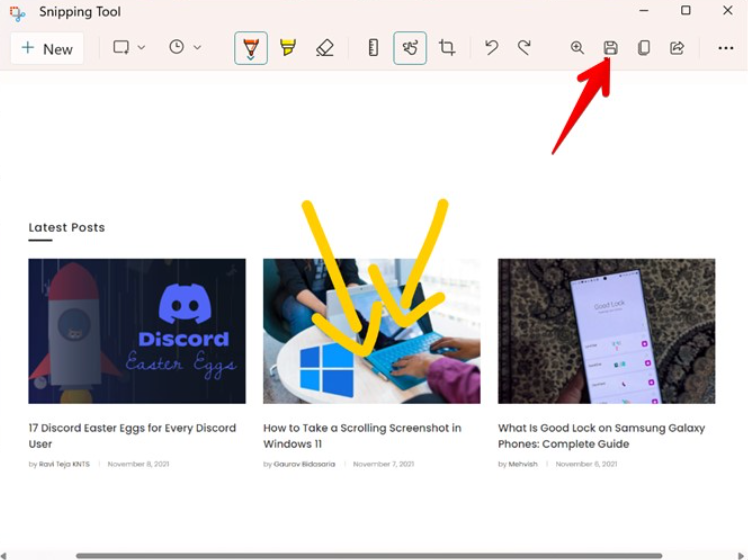This screenshot has width=748, height=560.
Task: Click the date 'November 7, 2021'
Action: (384, 464)
